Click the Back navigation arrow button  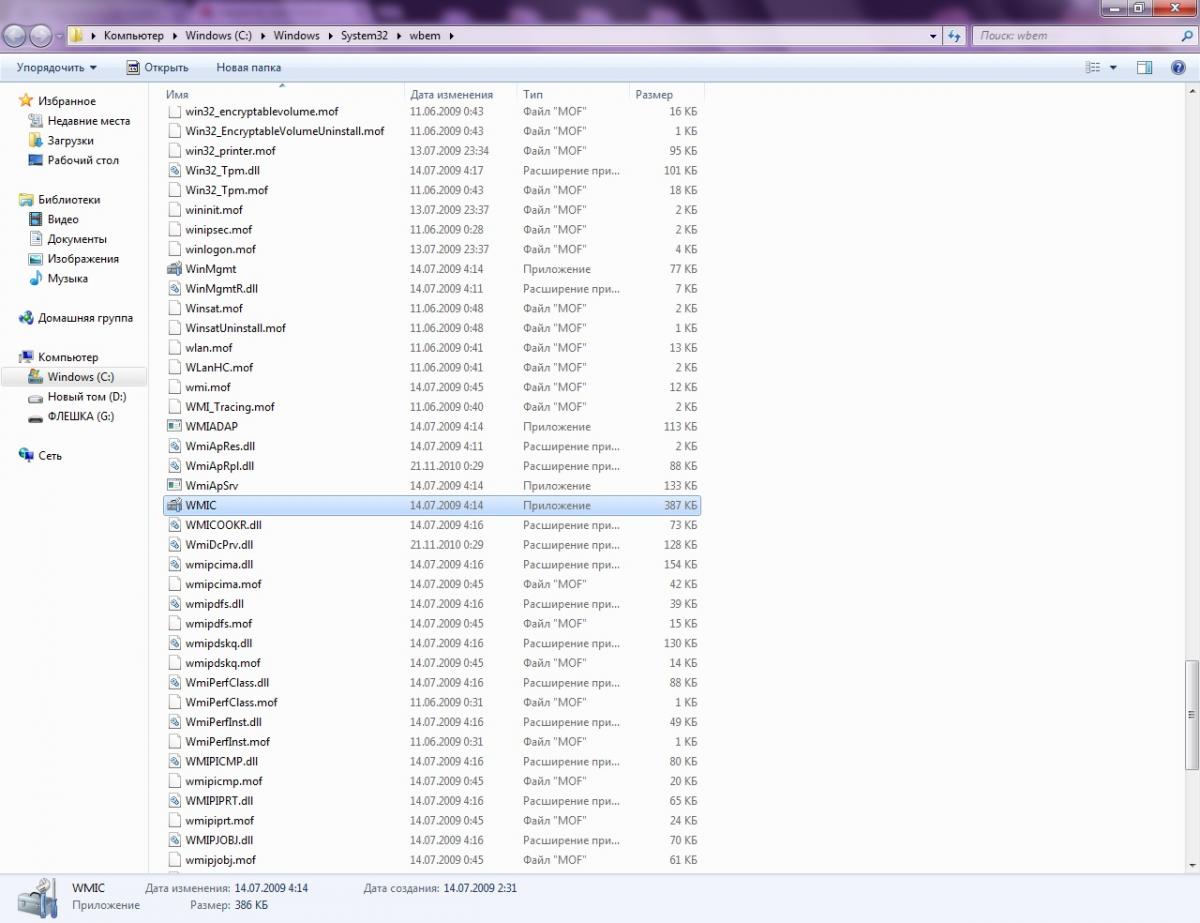click(15, 35)
